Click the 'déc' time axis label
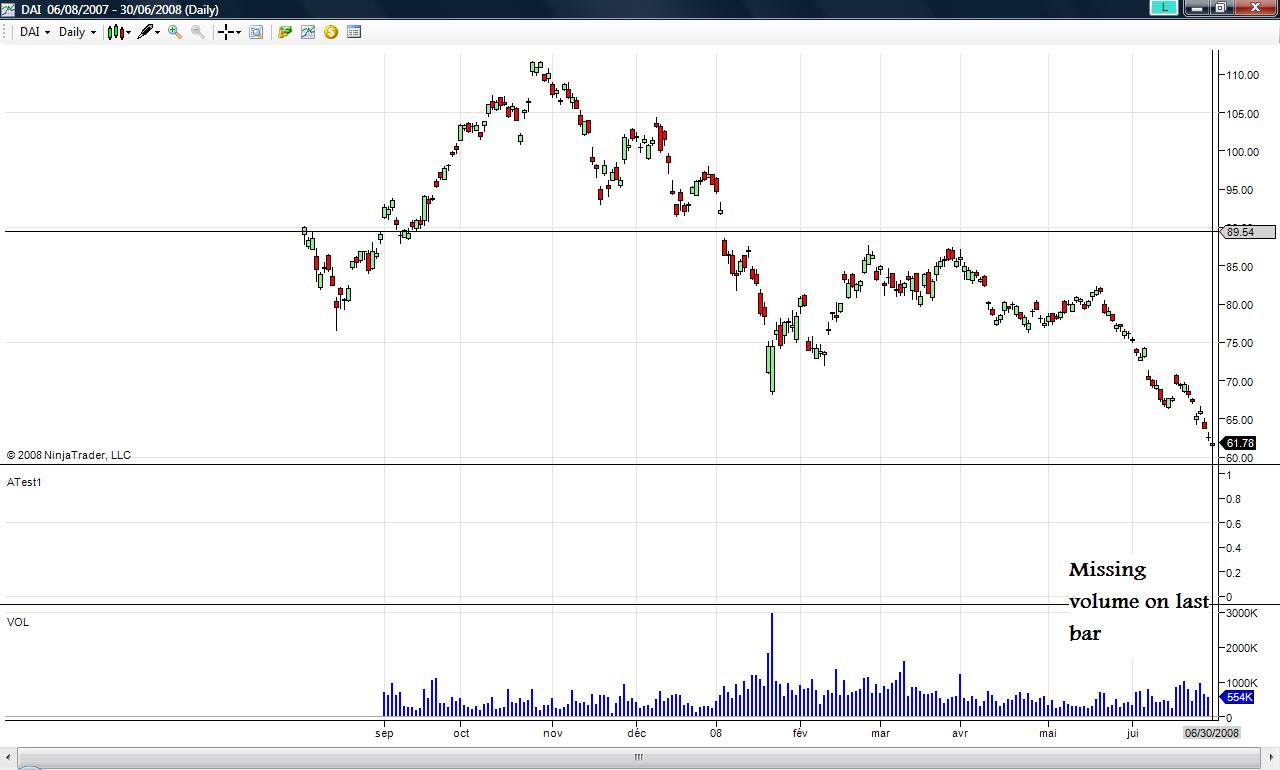Image resolution: width=1280 pixels, height=770 pixels. [x=636, y=733]
